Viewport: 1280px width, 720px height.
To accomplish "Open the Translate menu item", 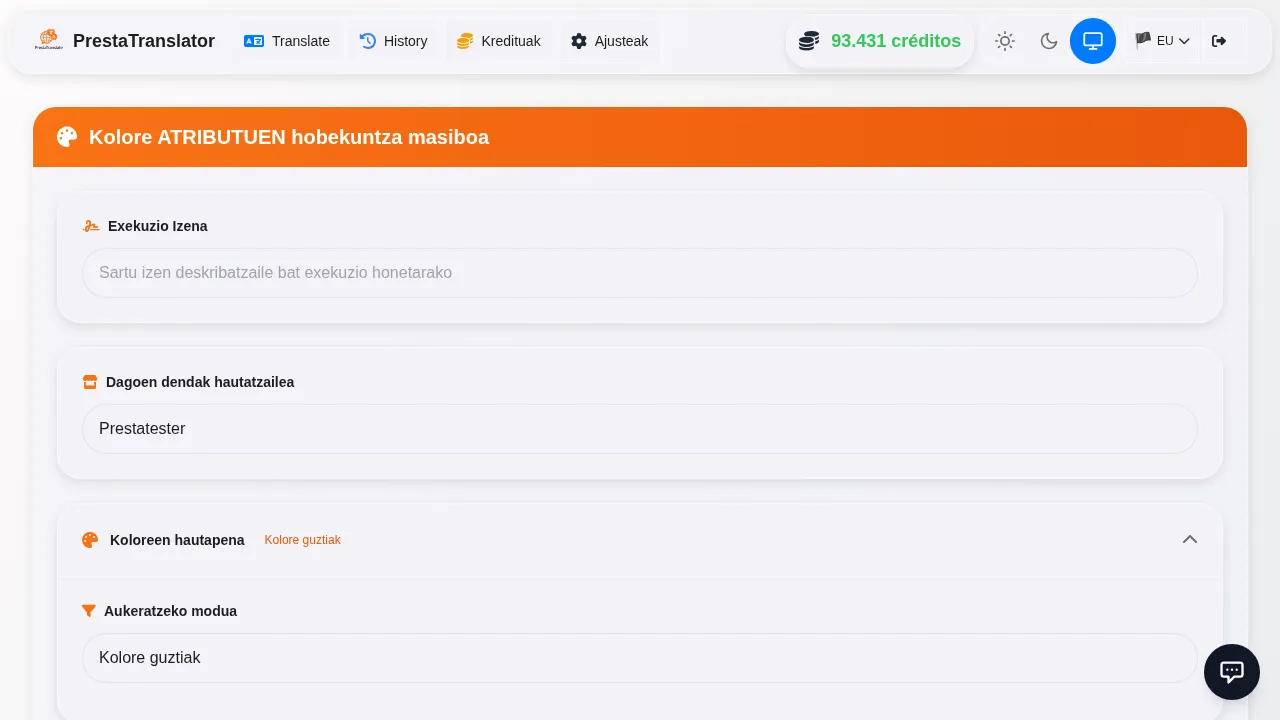I will click(287, 41).
